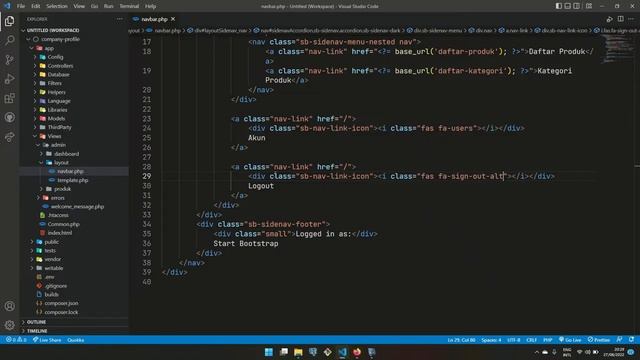
Task: Open editor more actions ellipsis
Action: point(631,19)
